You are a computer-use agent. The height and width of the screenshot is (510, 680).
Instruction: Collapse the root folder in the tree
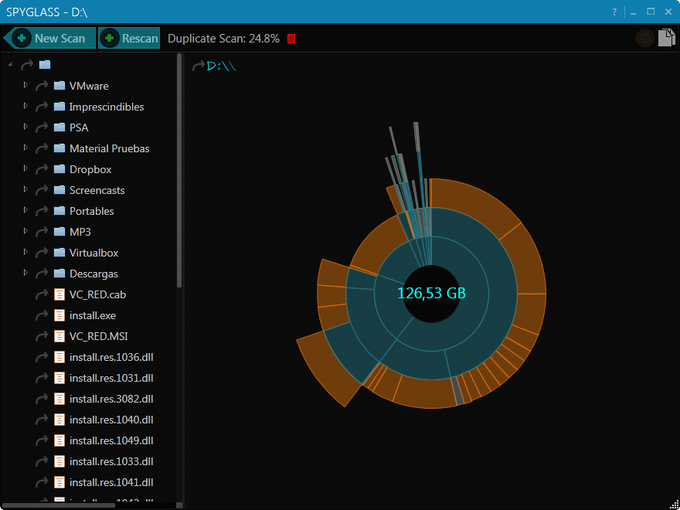pyautogui.click(x=10, y=65)
